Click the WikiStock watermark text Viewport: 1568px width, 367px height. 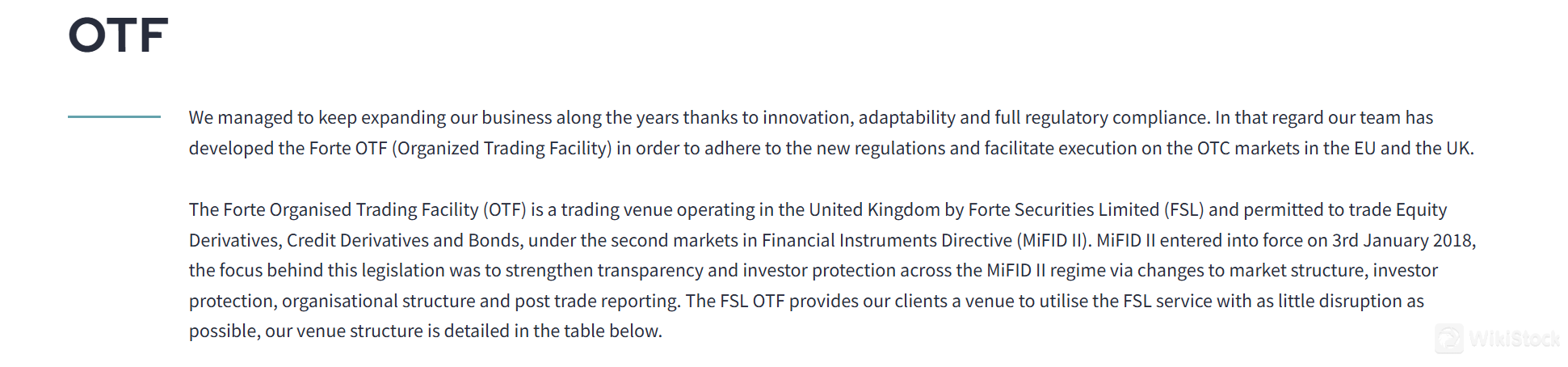(1514, 340)
